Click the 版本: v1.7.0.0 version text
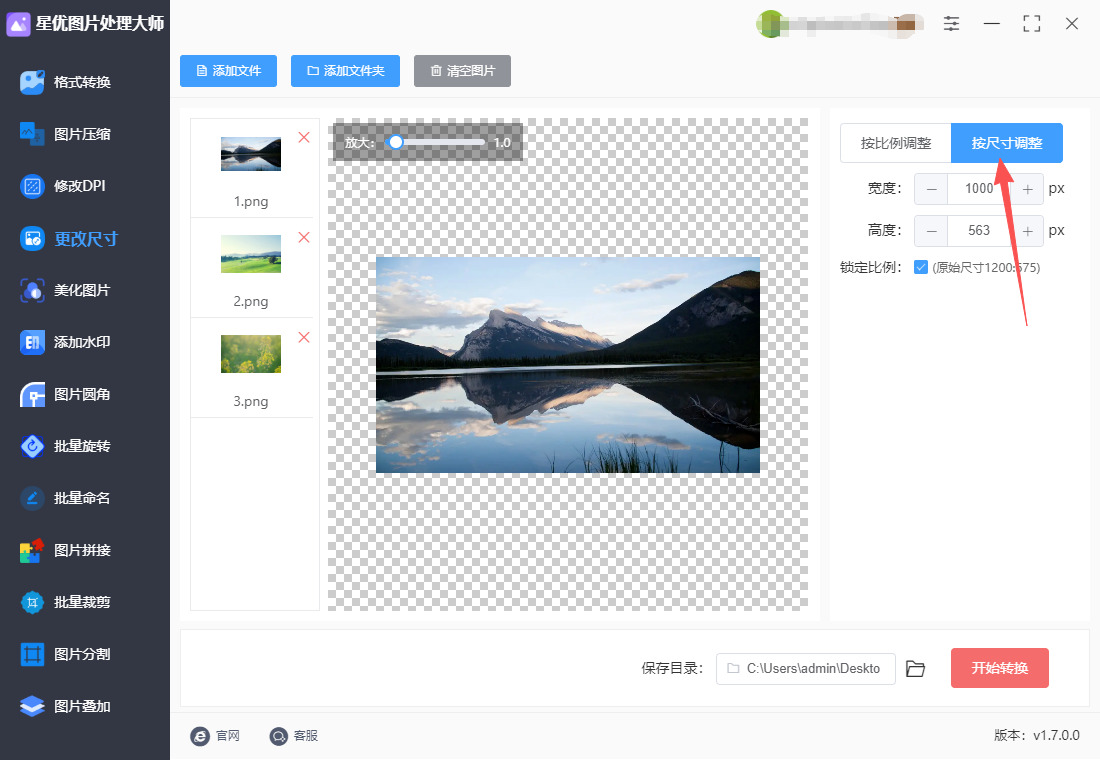The image size is (1100, 760). click(1037, 735)
